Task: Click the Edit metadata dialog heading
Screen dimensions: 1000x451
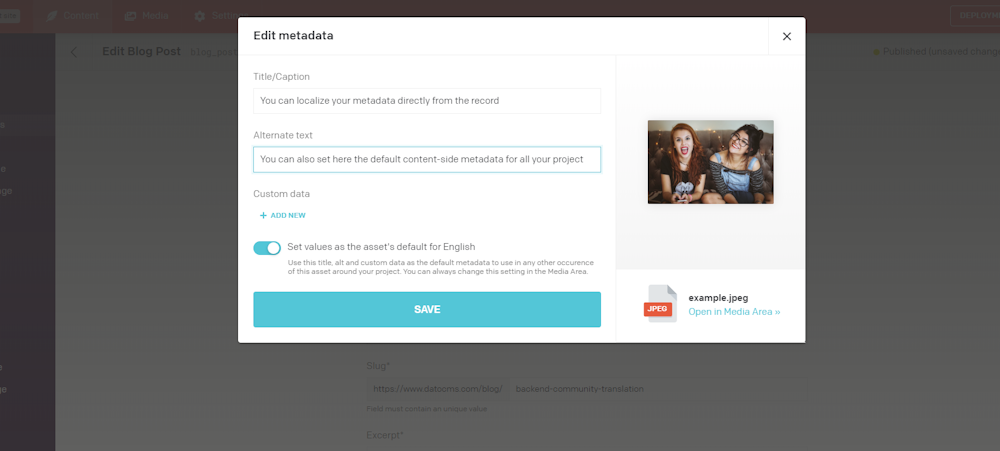Action: 293,36
